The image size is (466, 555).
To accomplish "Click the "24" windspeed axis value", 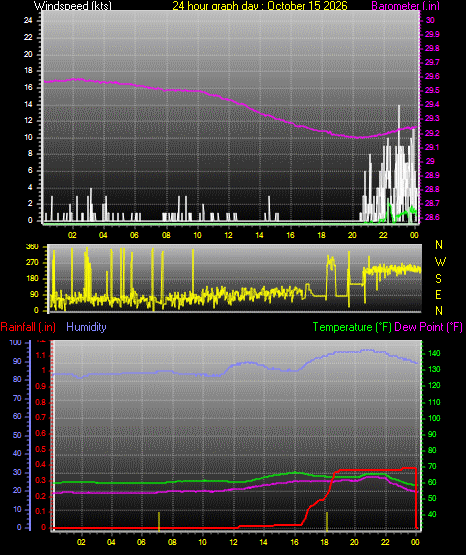I will coord(28,21).
